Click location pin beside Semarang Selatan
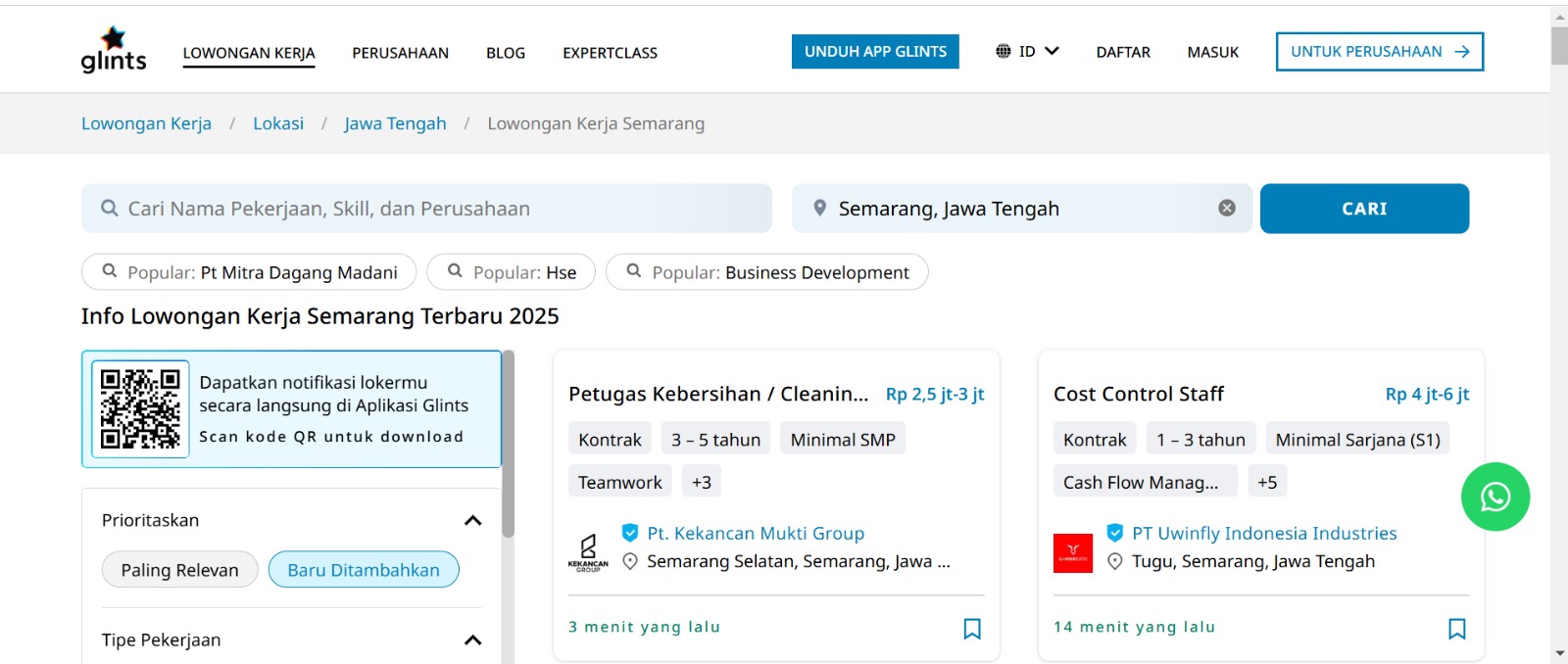The height and width of the screenshot is (664, 1568). point(630,561)
